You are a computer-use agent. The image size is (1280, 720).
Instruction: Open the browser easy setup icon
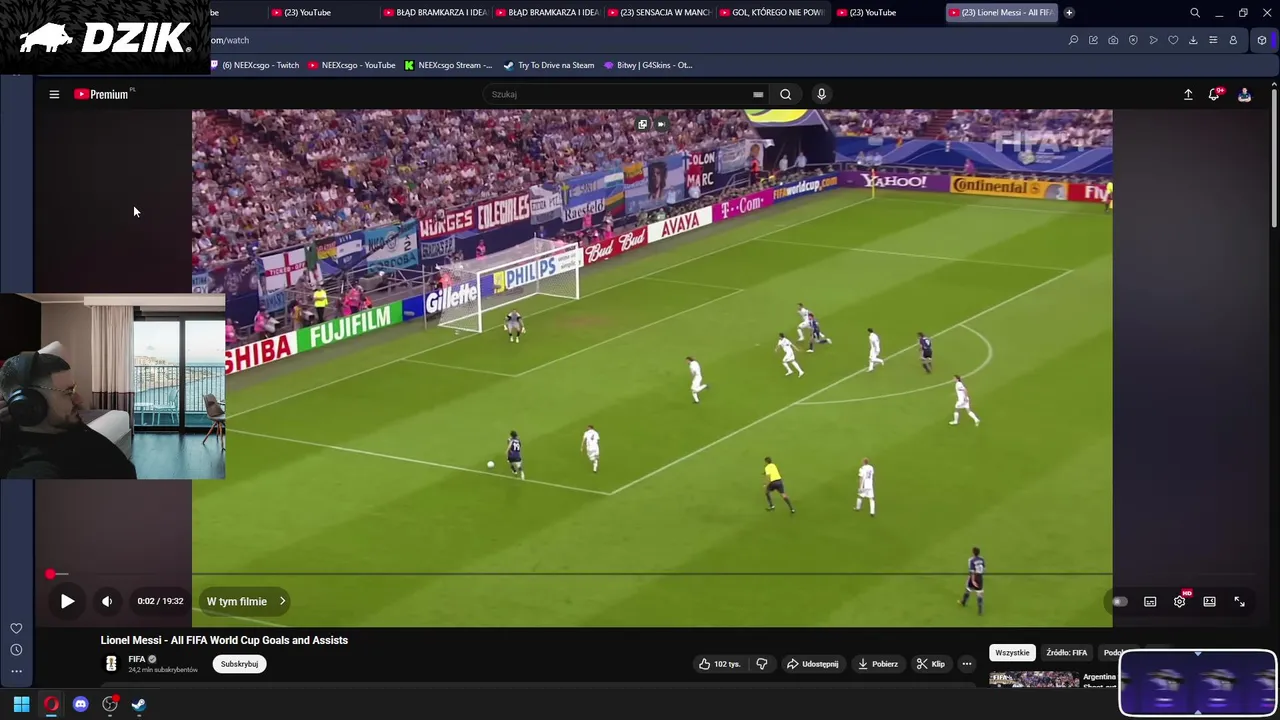tap(1213, 40)
